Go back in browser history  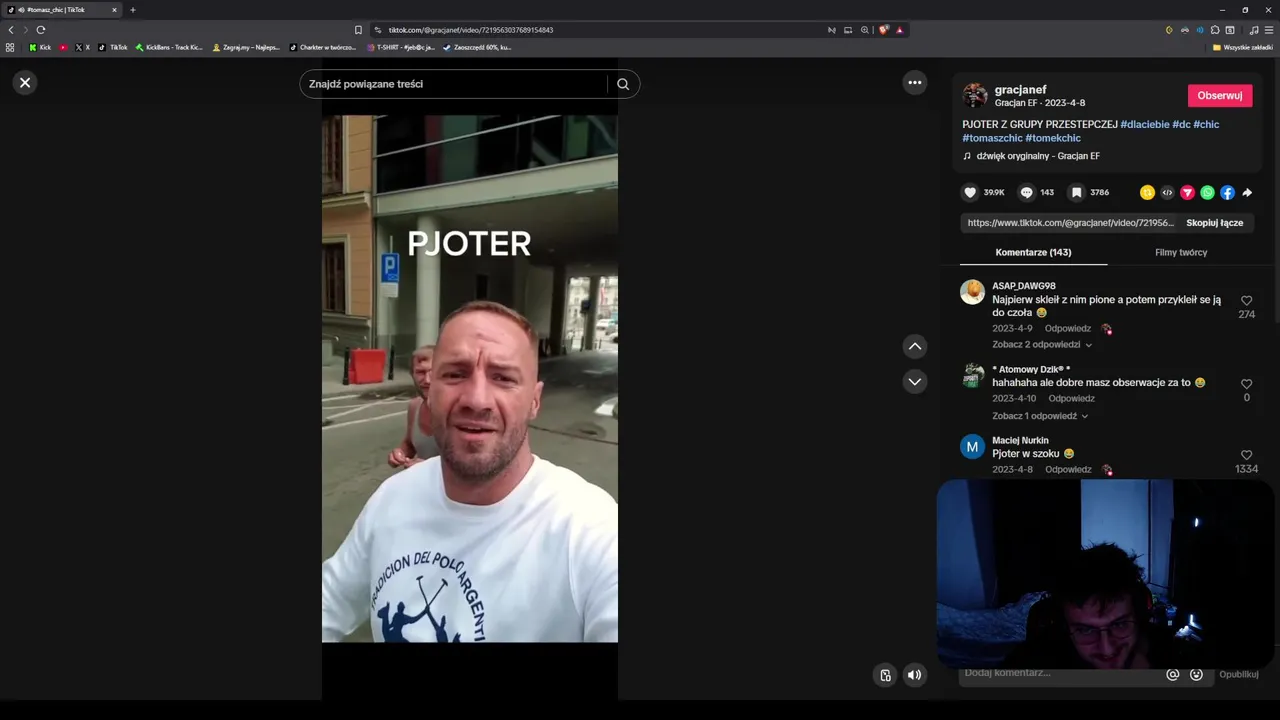[11, 30]
